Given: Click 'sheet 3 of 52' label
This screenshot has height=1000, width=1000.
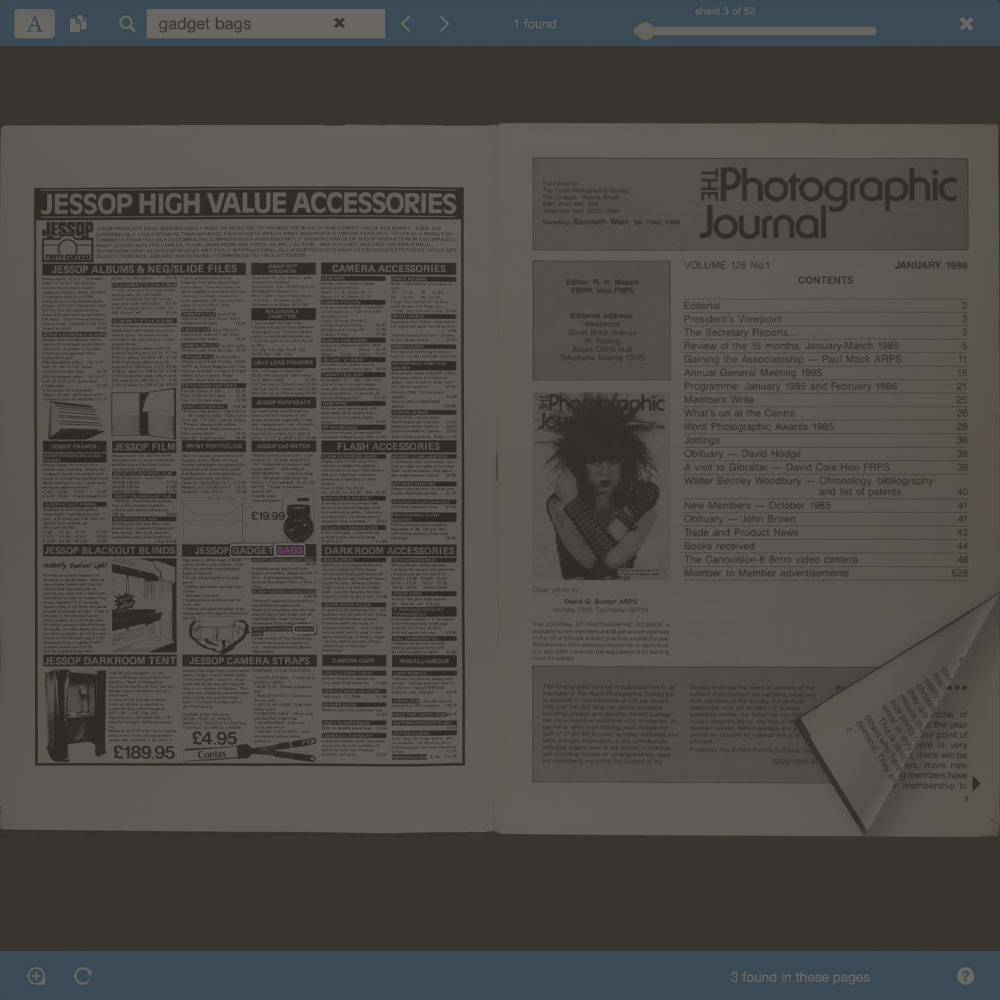Looking at the screenshot, I should [725, 11].
